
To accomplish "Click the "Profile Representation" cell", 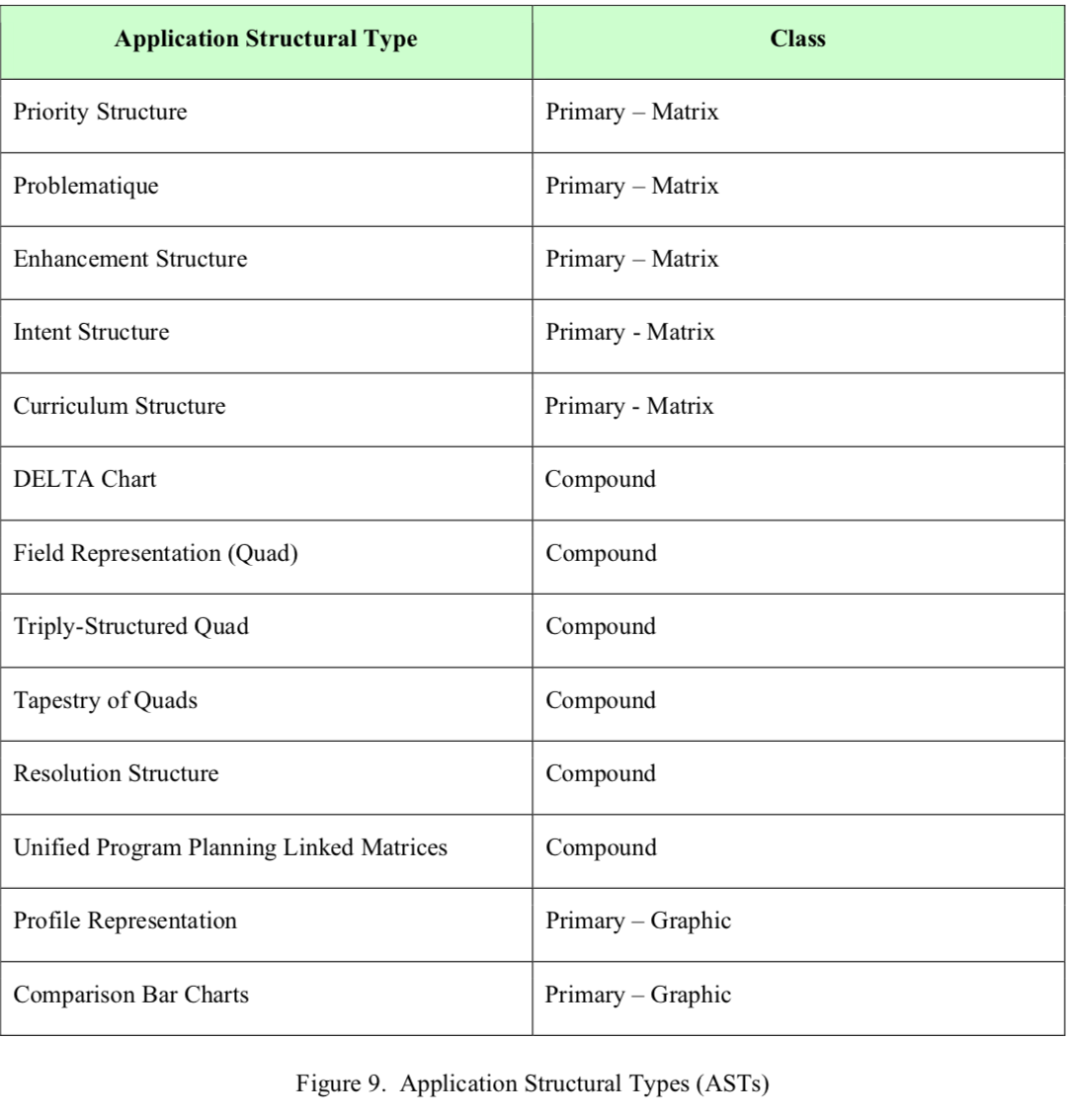I will tap(125, 920).
